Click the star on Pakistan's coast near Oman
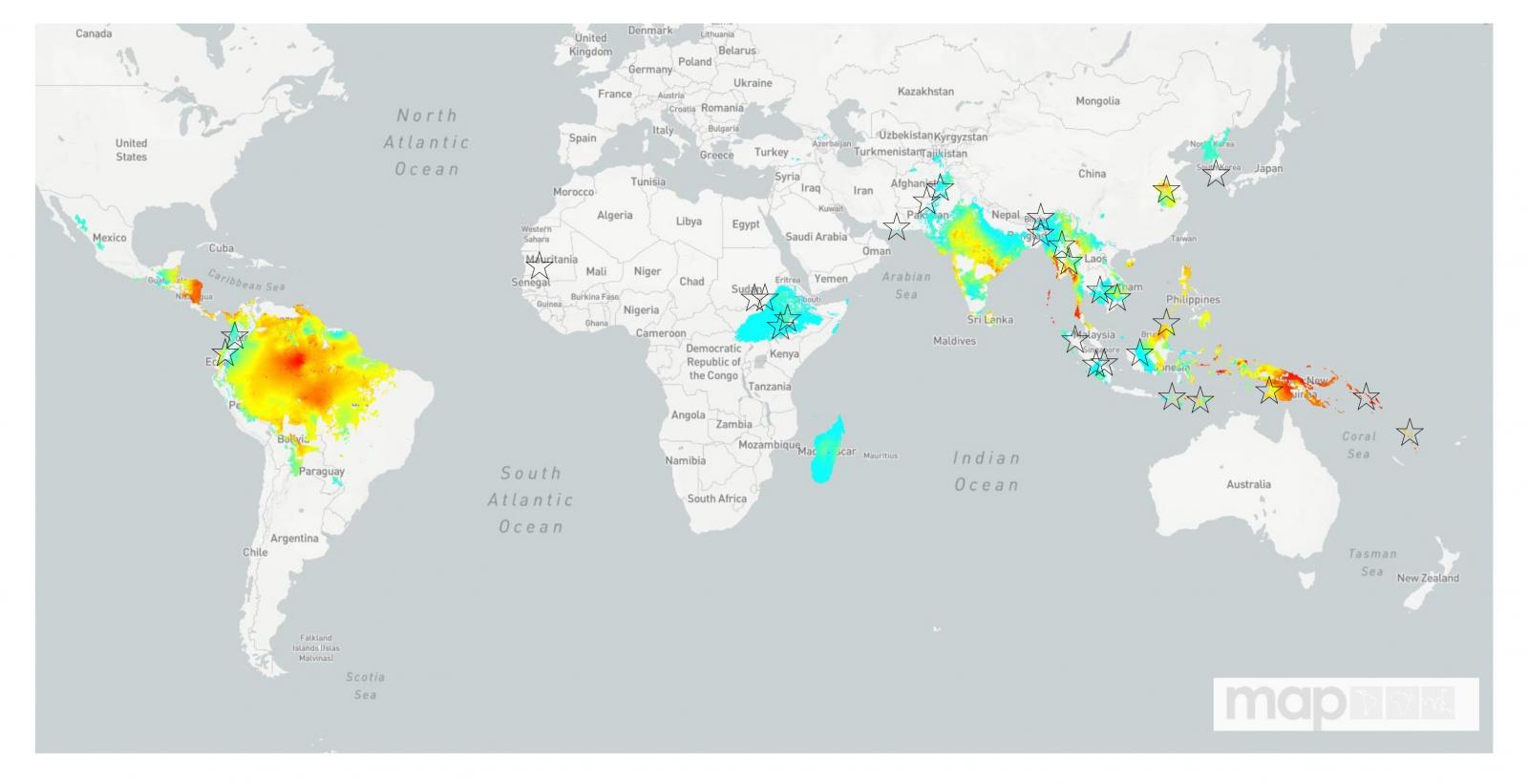Image resolution: width=1528 pixels, height=784 pixels. [x=896, y=227]
